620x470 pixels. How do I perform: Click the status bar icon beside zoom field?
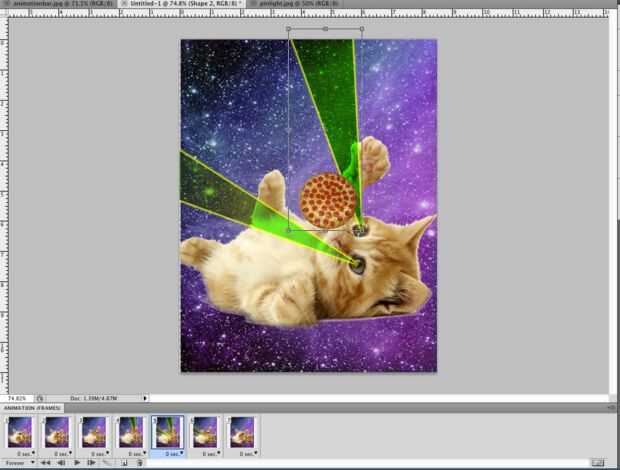coord(40,398)
